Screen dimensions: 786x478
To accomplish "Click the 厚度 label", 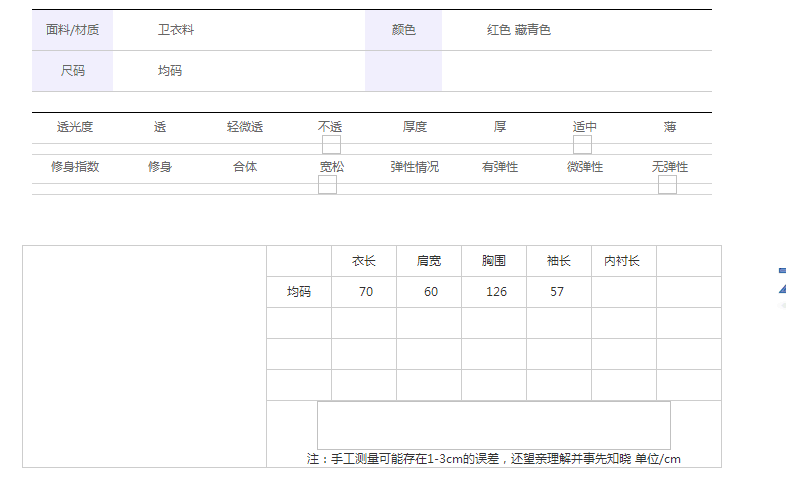I will [415, 127].
